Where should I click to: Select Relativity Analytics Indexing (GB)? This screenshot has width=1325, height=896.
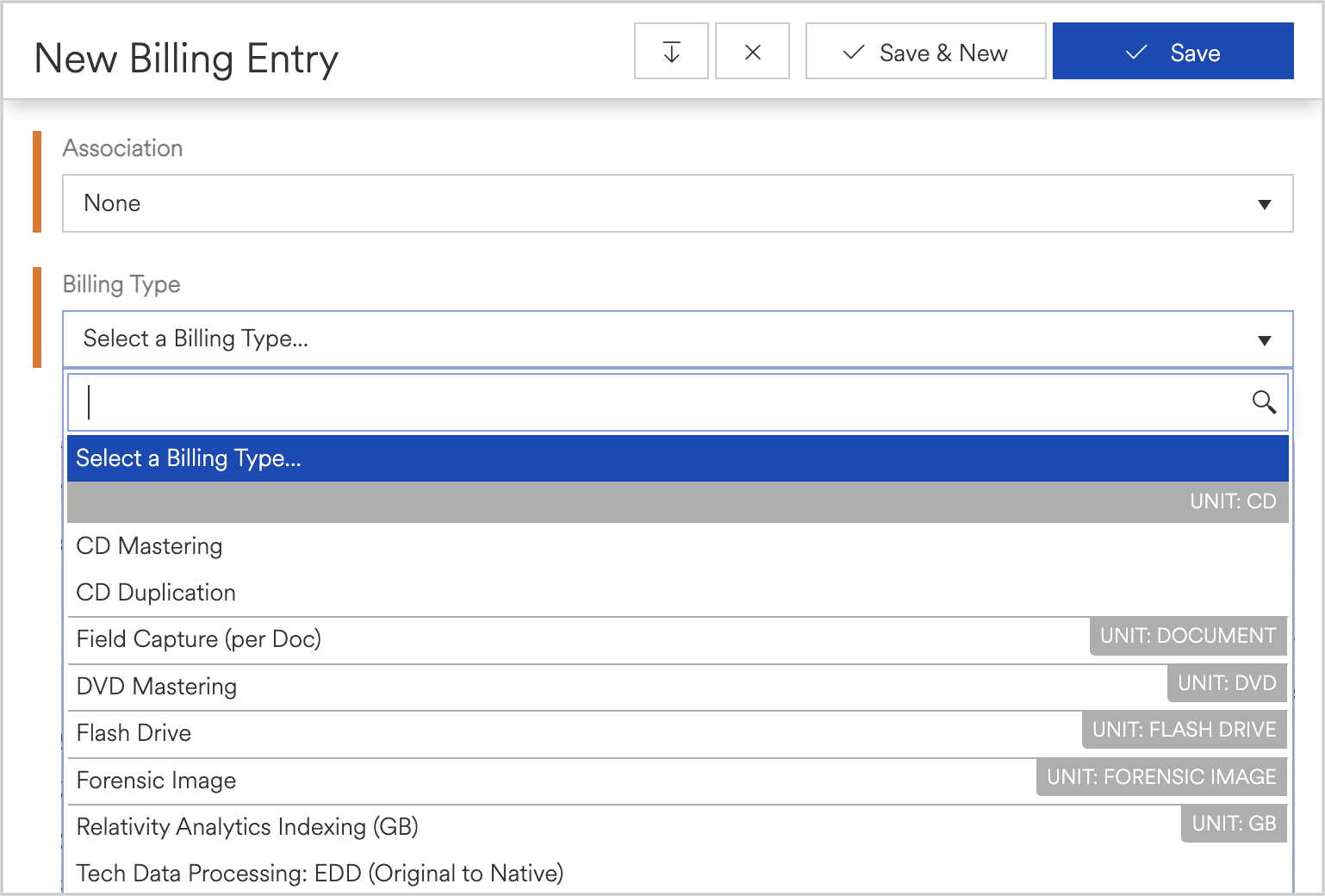tap(677, 827)
